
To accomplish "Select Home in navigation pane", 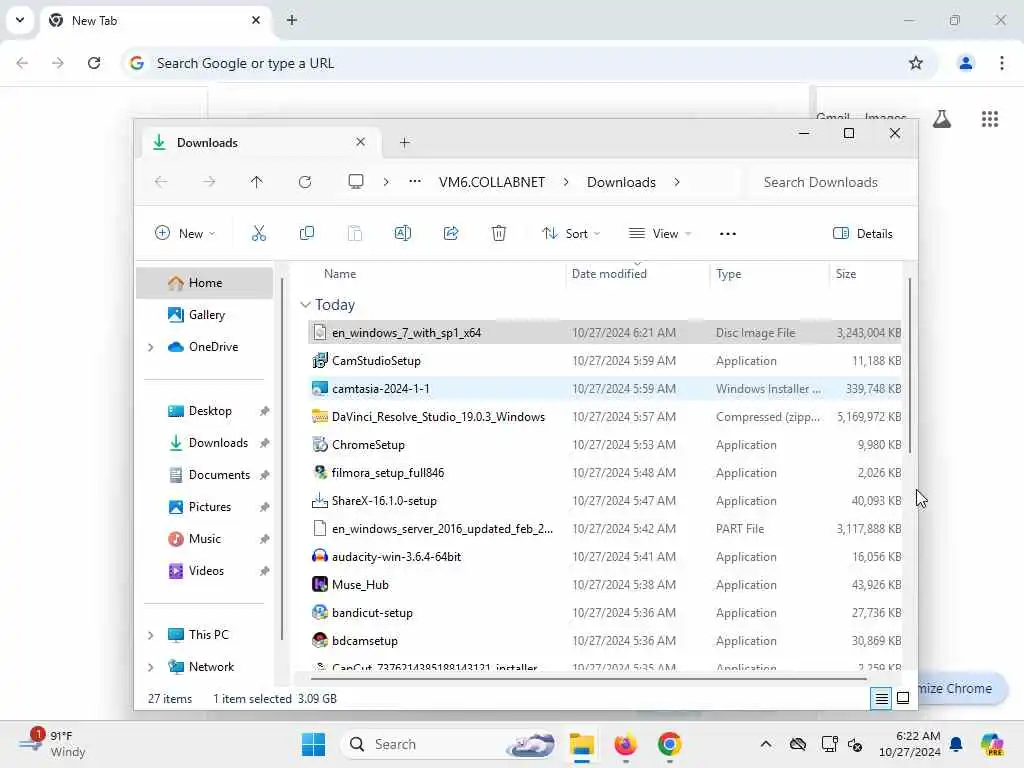I will [x=204, y=283].
